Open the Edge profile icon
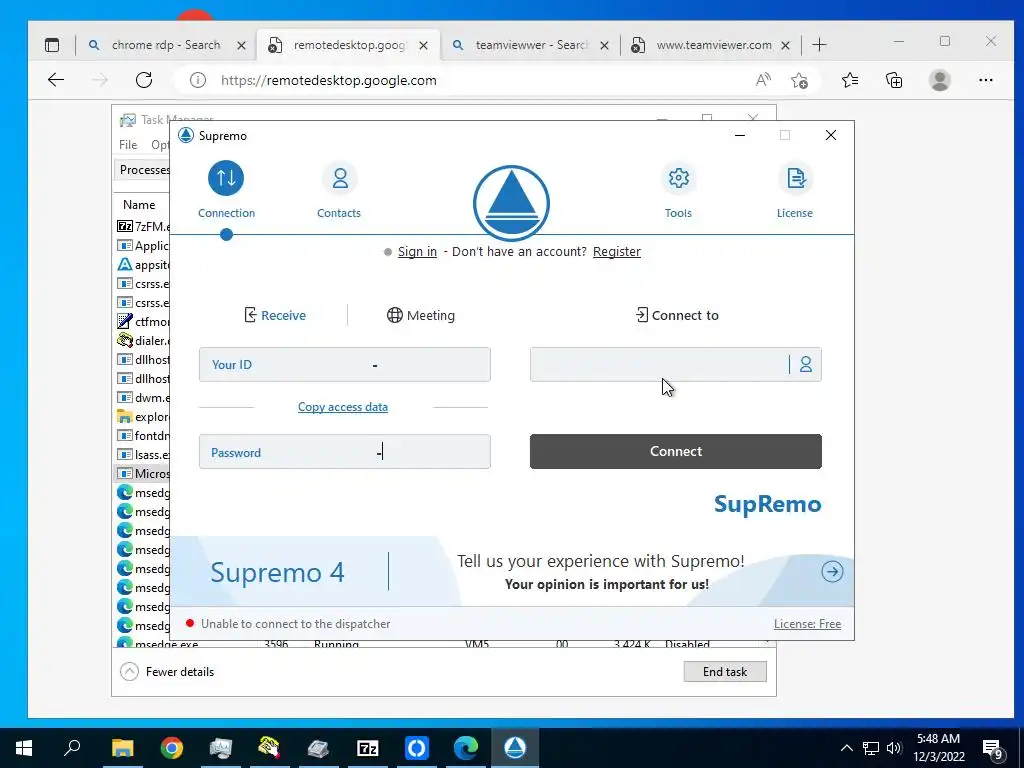 pyautogui.click(x=939, y=80)
